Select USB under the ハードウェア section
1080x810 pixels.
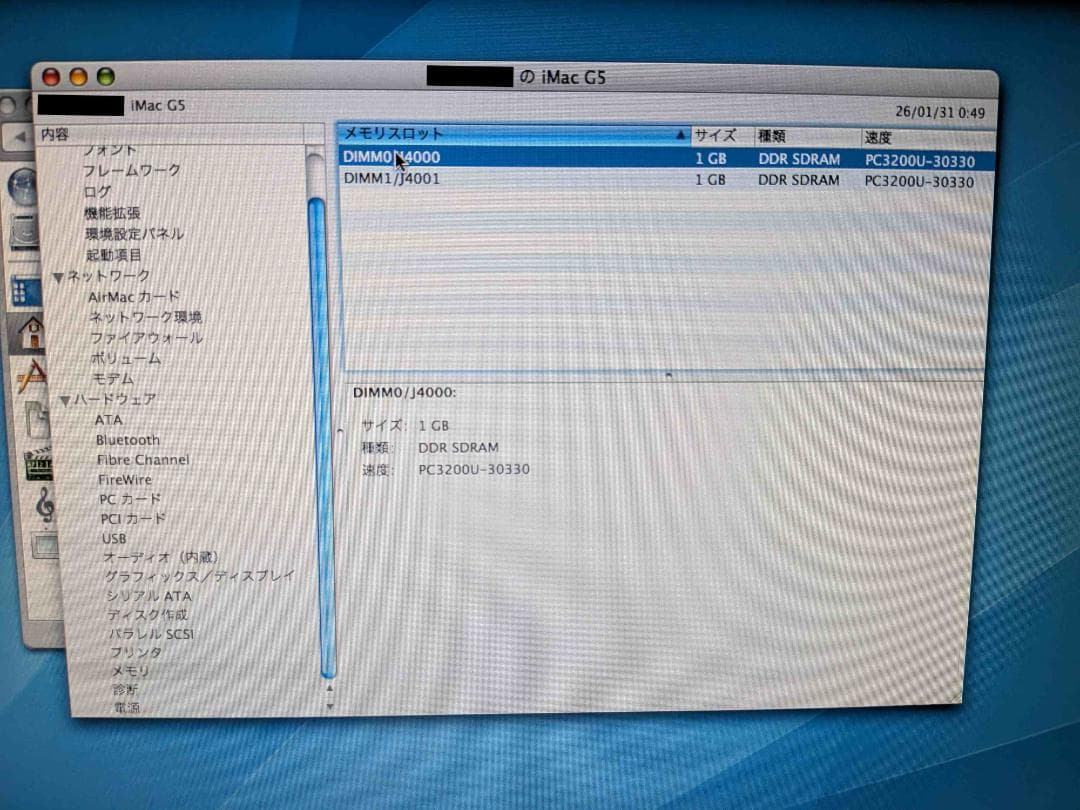click(113, 538)
